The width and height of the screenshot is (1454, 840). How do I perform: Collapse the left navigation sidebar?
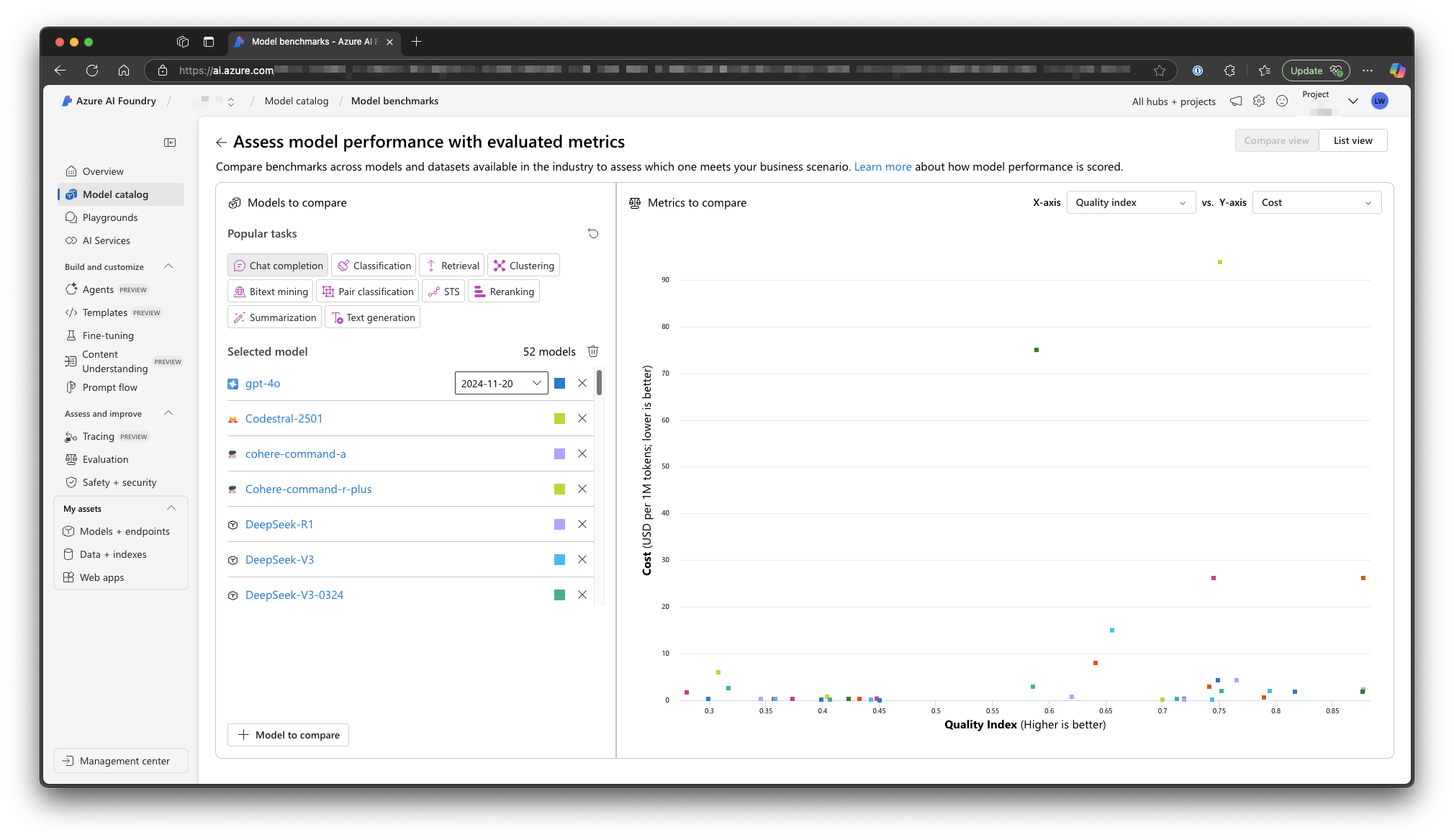tap(170, 143)
